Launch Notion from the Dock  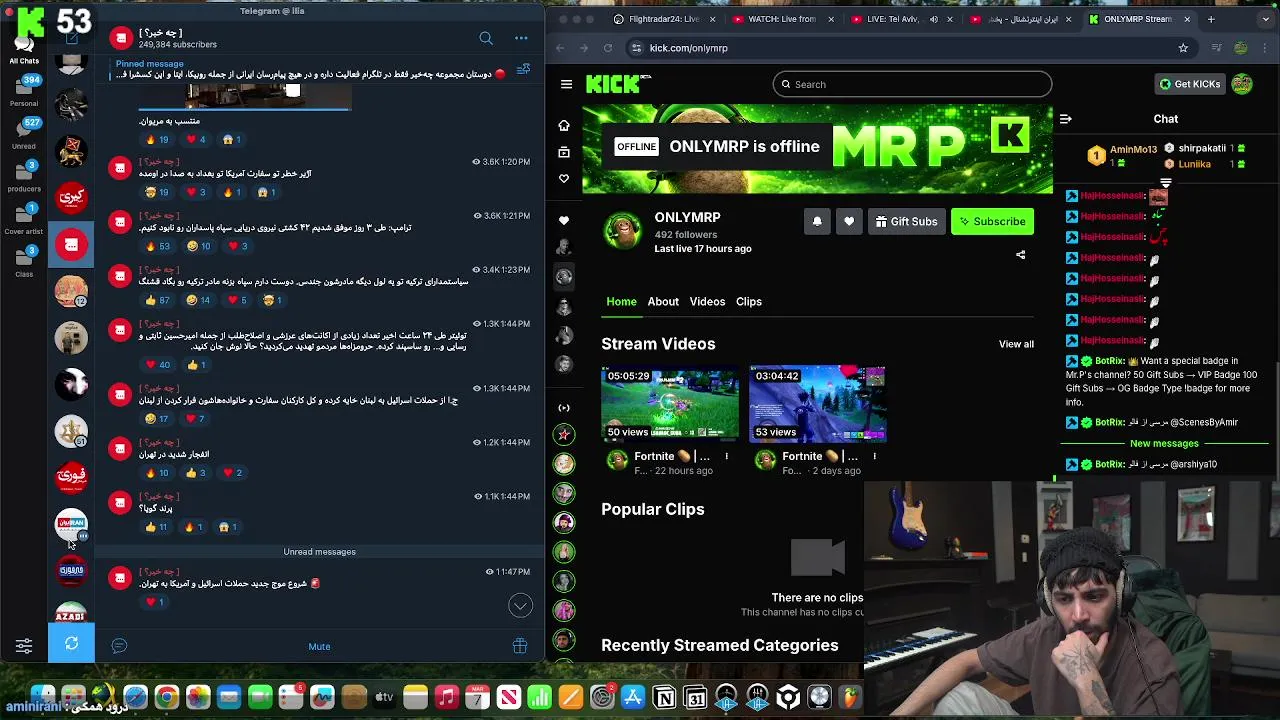point(664,697)
